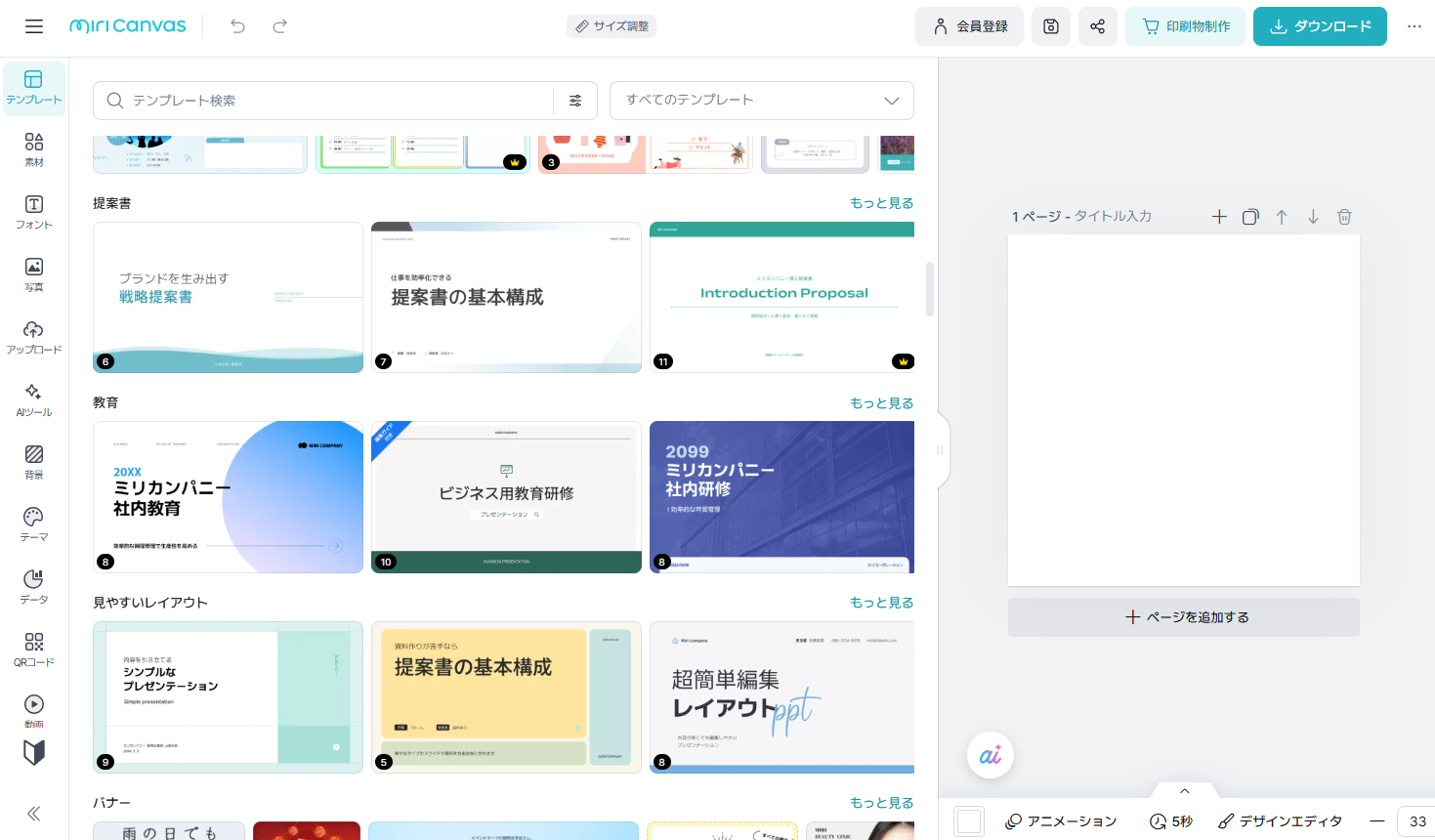Open the hamburger main menu
The width and height of the screenshot is (1435, 840).
[x=34, y=26]
